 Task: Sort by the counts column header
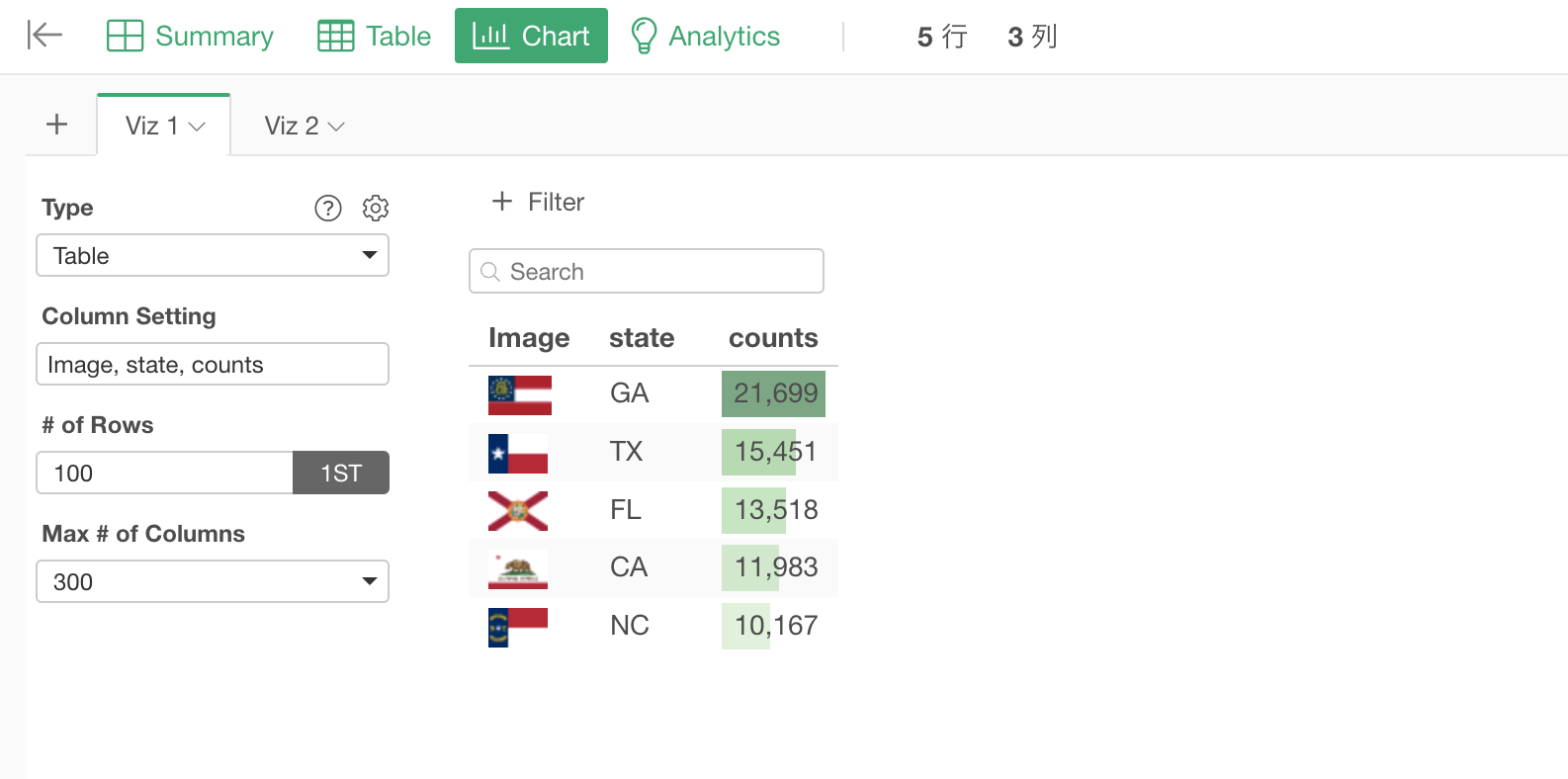click(773, 338)
